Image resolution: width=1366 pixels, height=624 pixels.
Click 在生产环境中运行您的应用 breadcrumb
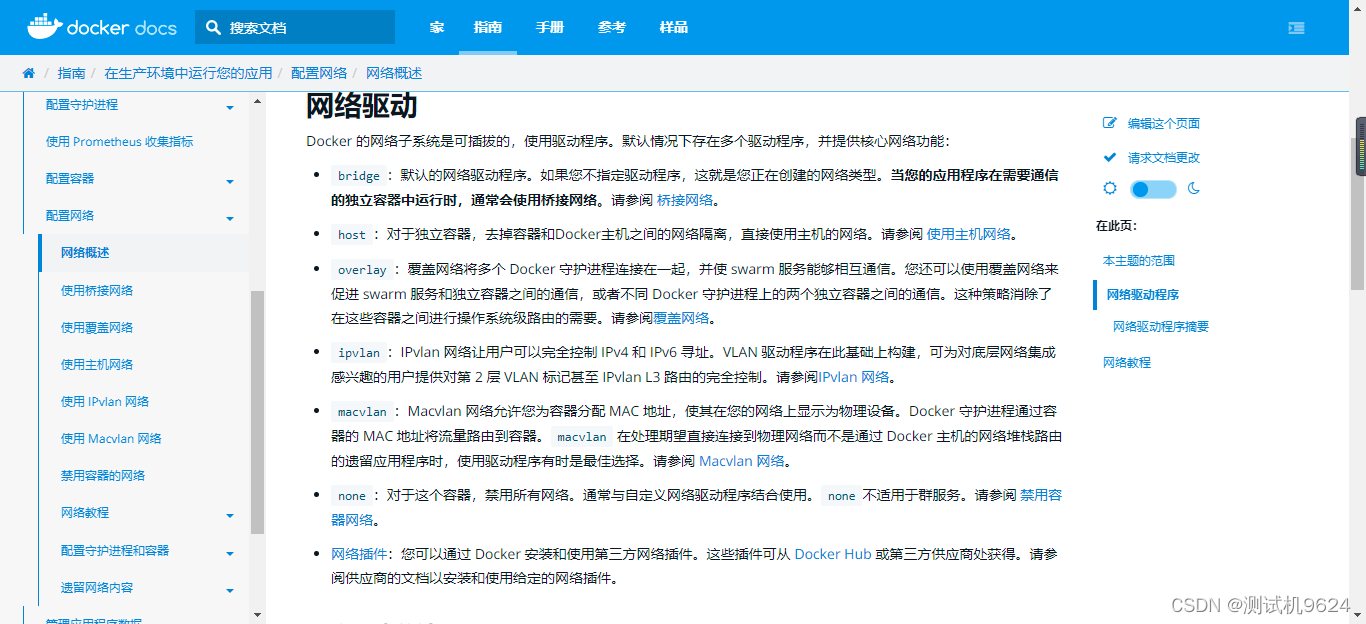tap(188, 73)
